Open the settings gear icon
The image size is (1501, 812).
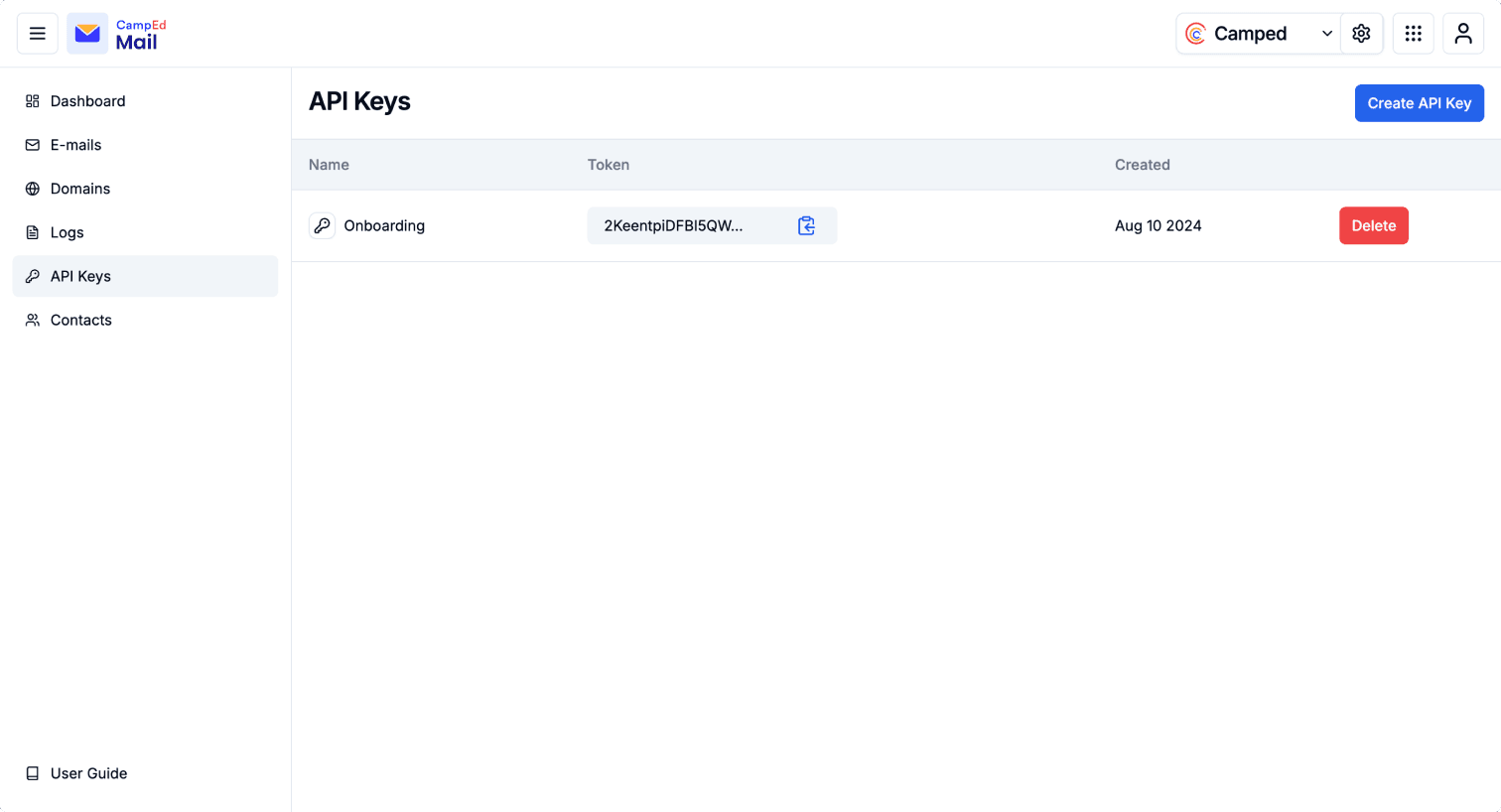pyautogui.click(x=1361, y=34)
